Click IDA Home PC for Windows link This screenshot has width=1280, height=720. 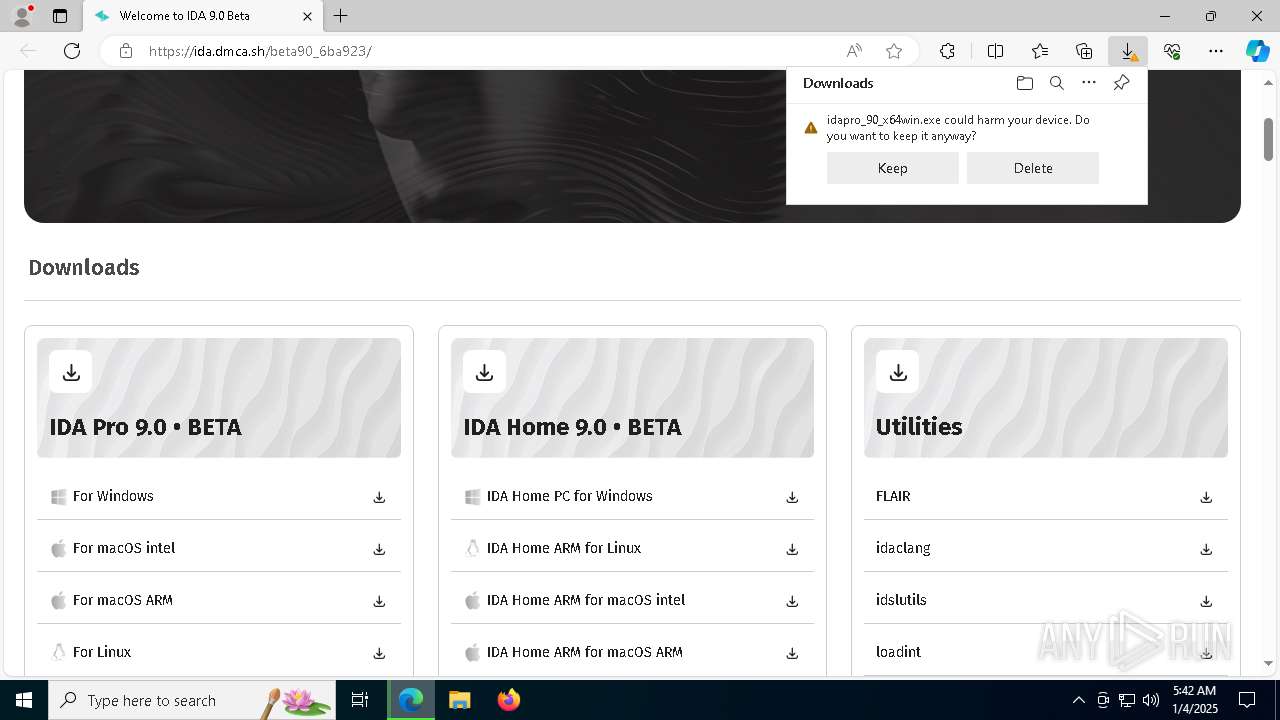pos(569,496)
